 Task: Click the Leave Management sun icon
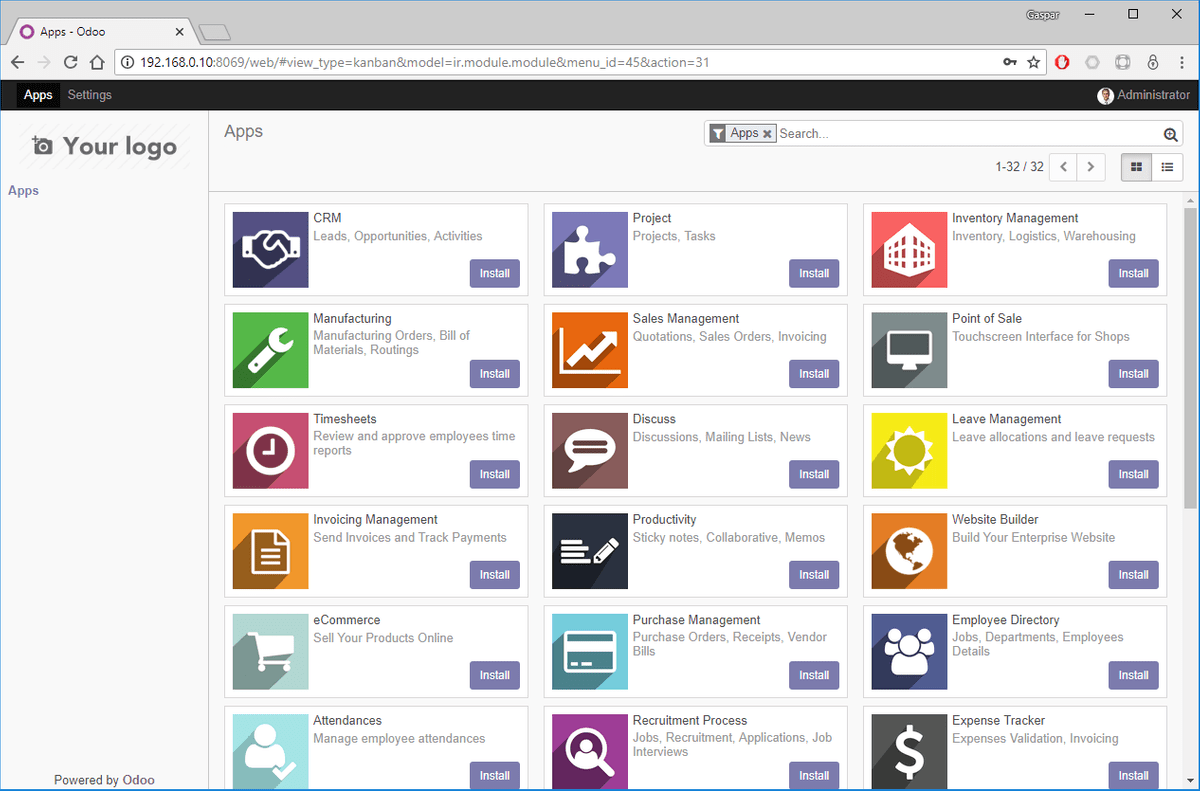[909, 451]
